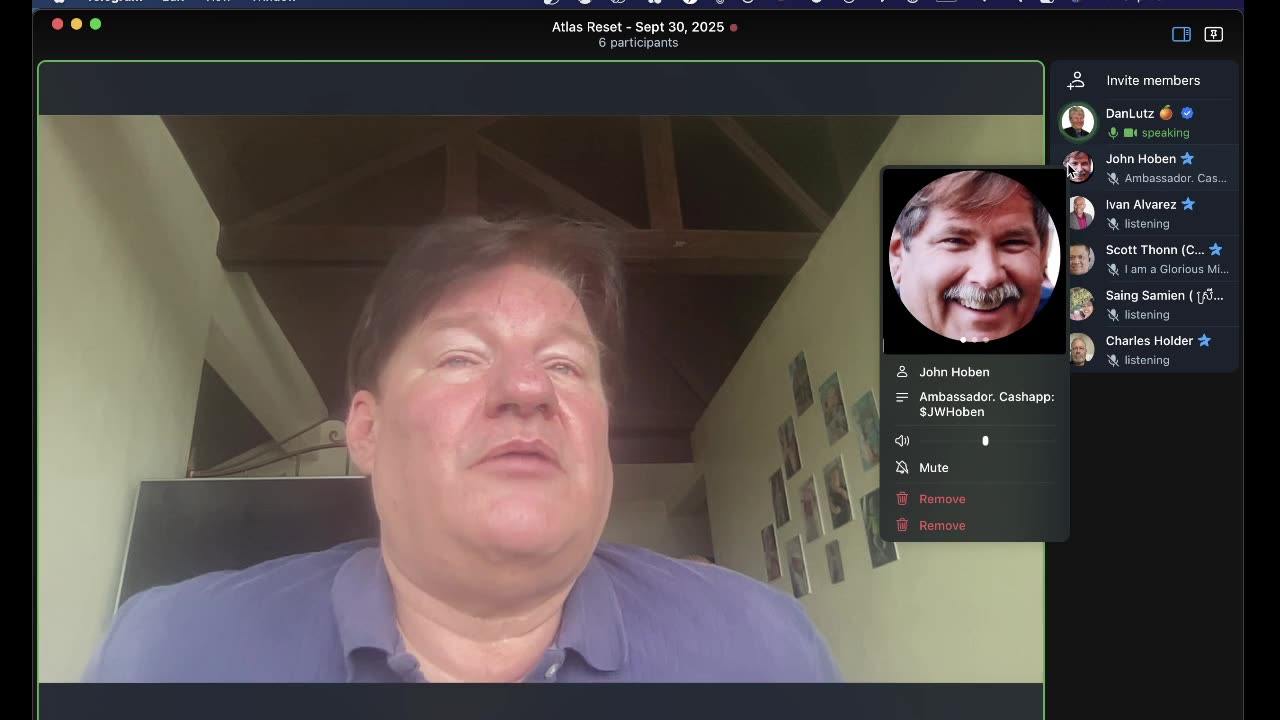Click the speaker volume icon in the popup
This screenshot has height=720, width=1280.
tap(902, 441)
